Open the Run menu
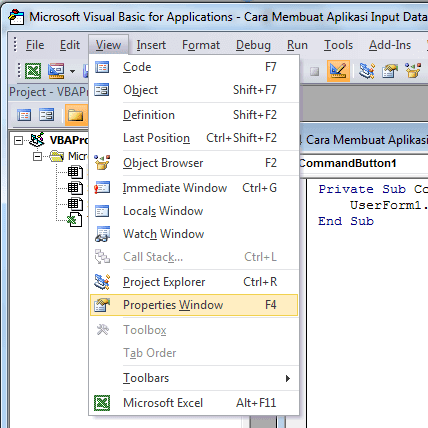 pos(297,45)
